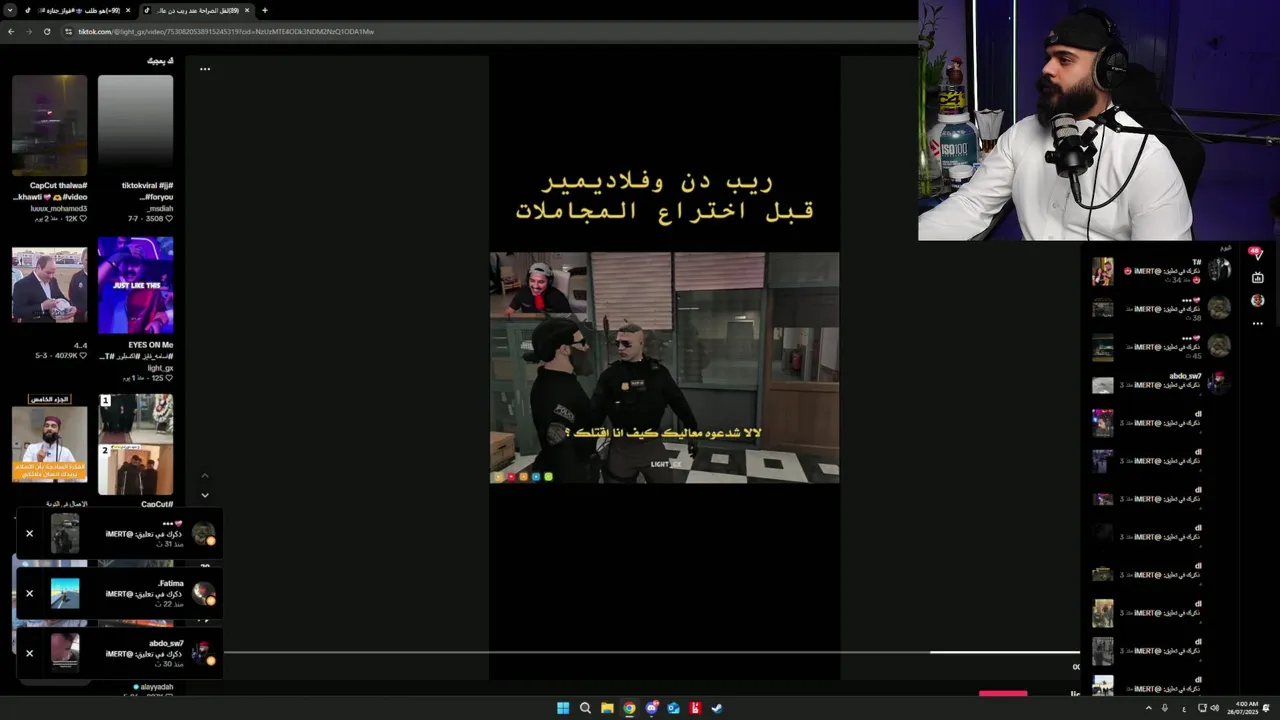Open Windows taskbar search
This screenshot has width=1280, height=720.
(x=585, y=708)
